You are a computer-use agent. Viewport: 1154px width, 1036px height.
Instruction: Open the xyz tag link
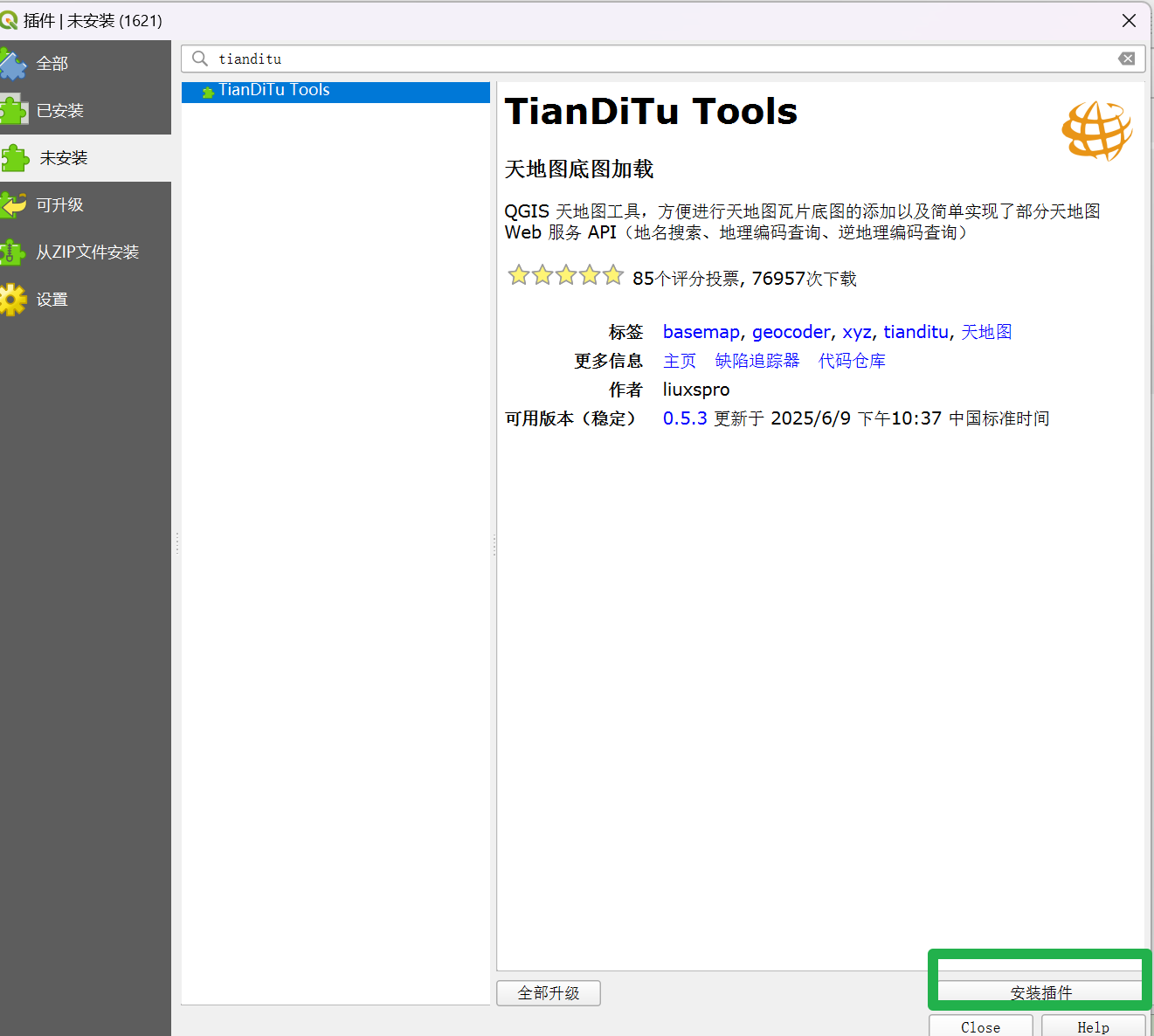(856, 332)
